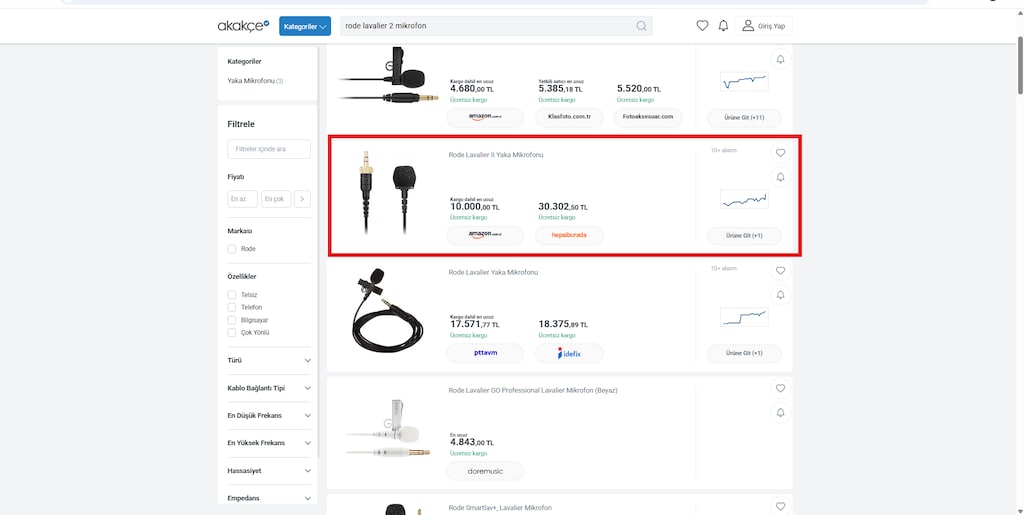
Task: Open Fotoaksesuar.com seller offer
Action: point(648,117)
